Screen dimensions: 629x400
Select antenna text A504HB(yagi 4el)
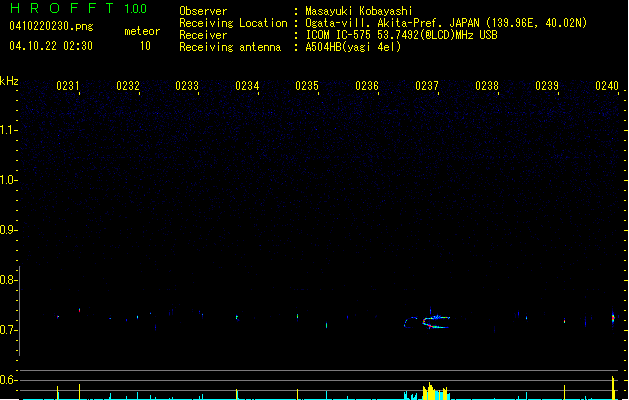pos(353,47)
